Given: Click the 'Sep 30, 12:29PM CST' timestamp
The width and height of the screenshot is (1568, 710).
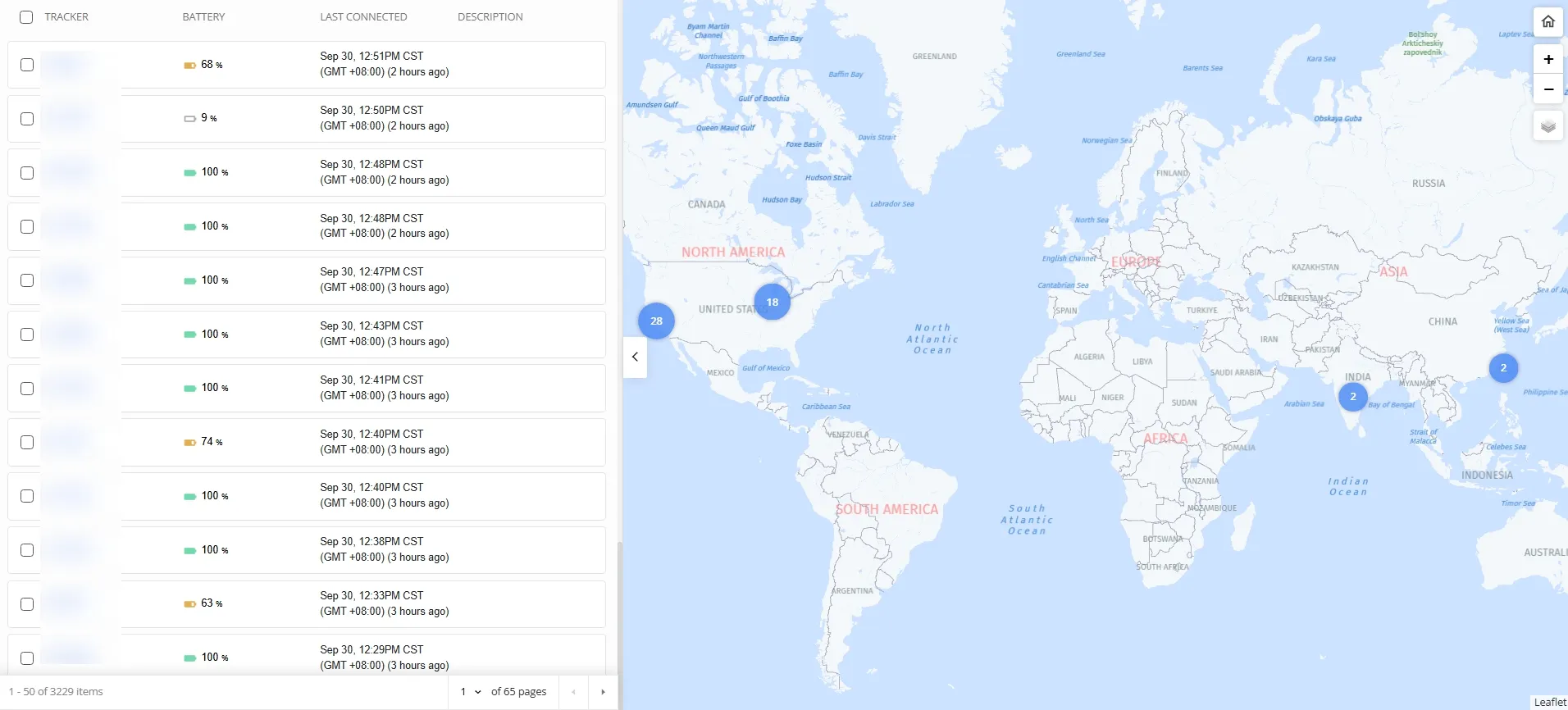Looking at the screenshot, I should click(x=371, y=650).
